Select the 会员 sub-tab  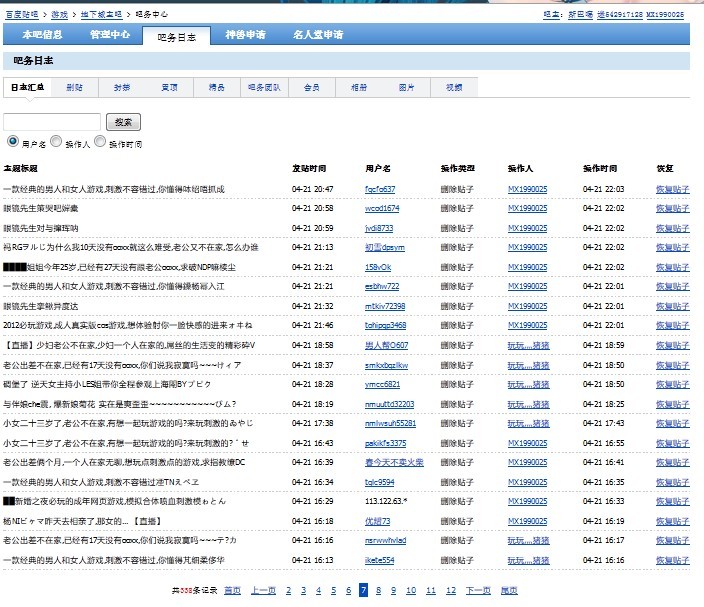(x=312, y=87)
